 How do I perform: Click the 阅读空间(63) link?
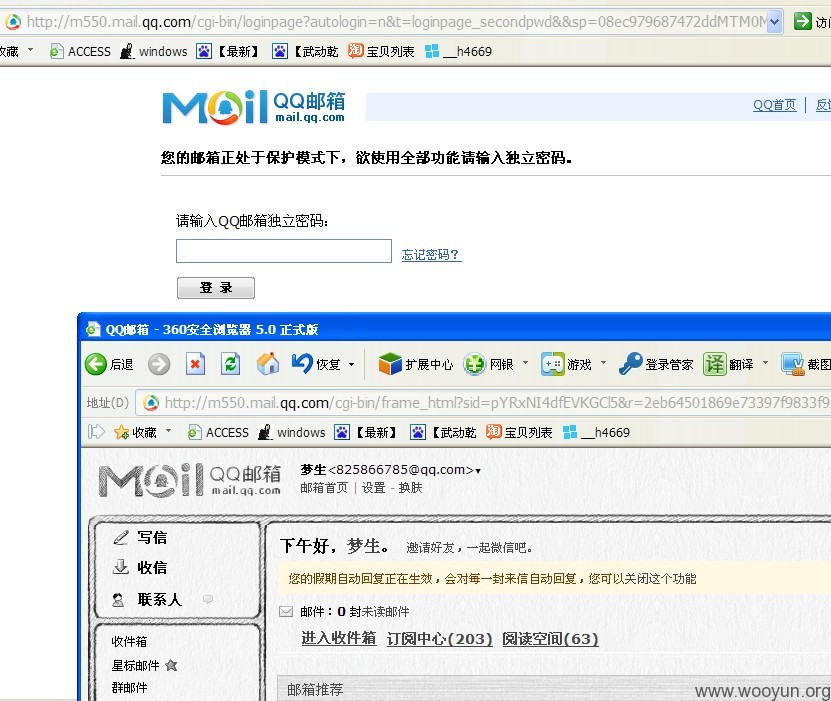[x=550, y=638]
